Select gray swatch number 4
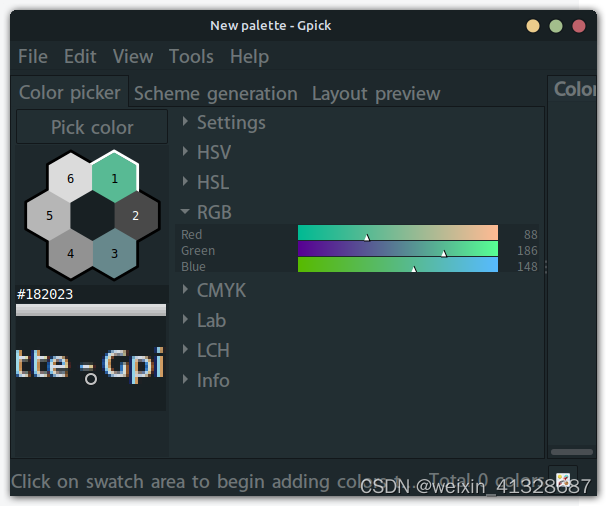 70,253
